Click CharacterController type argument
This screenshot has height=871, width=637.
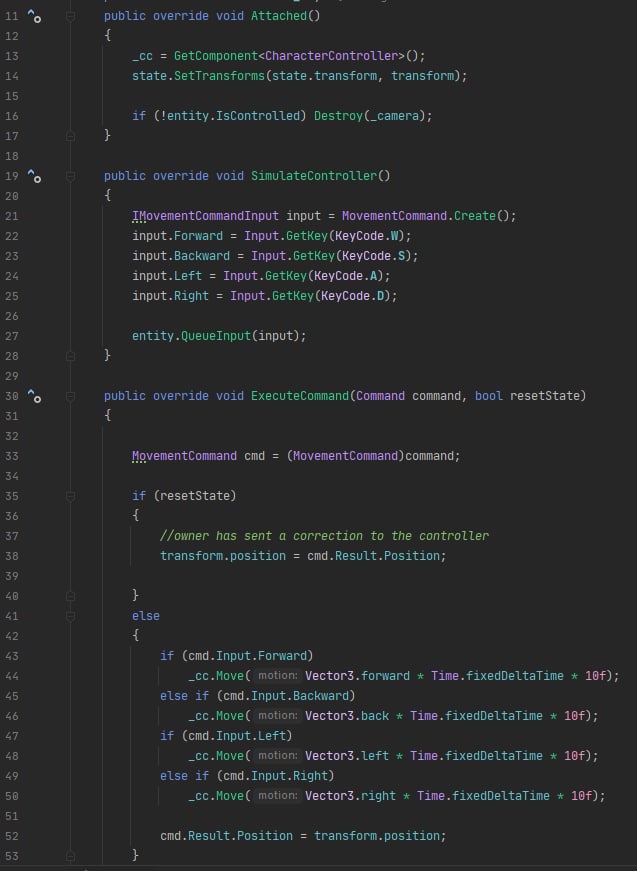pos(332,56)
